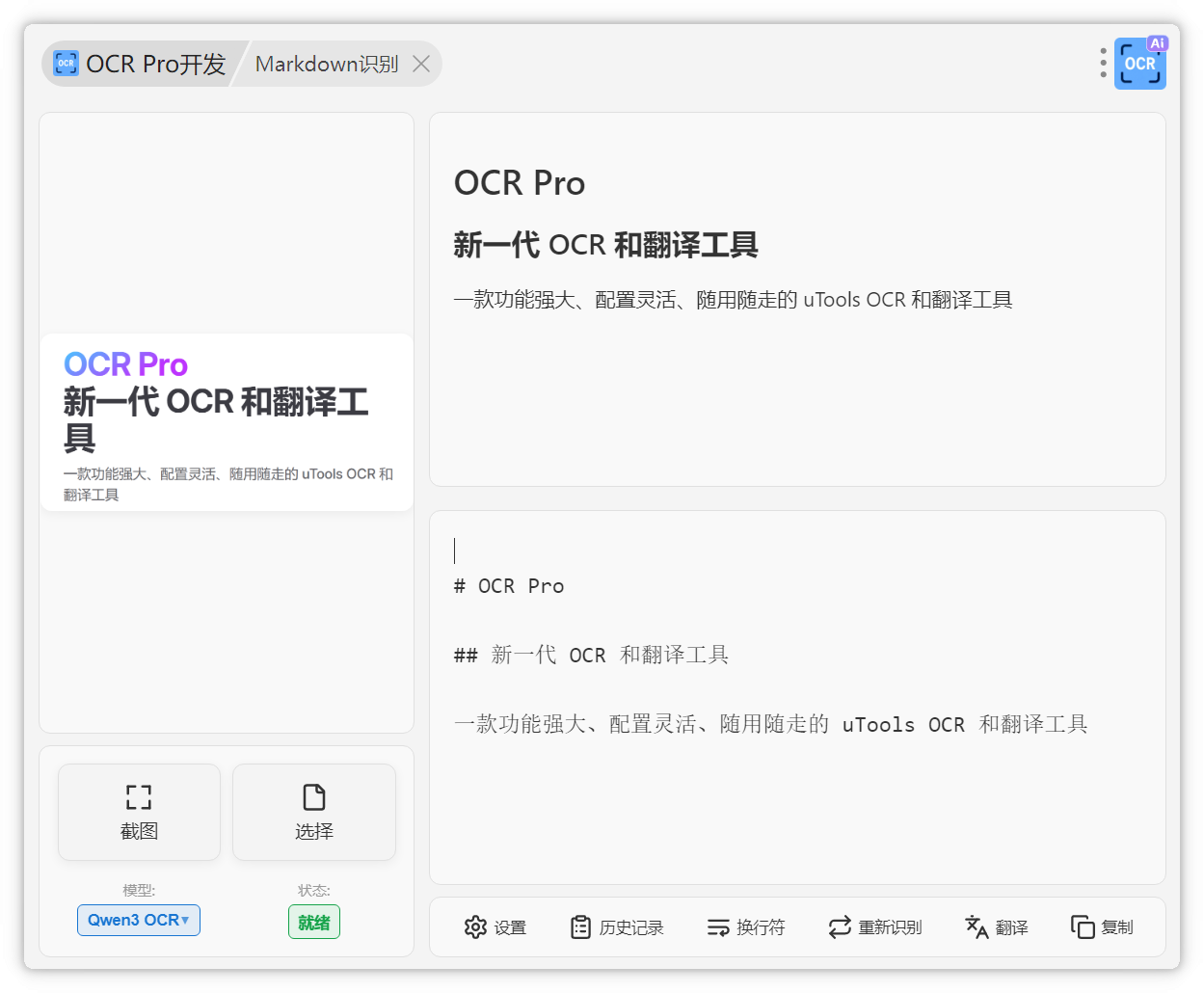1204x993 pixels.
Task: Close the Markdown识别 tab
Action: 420,64
